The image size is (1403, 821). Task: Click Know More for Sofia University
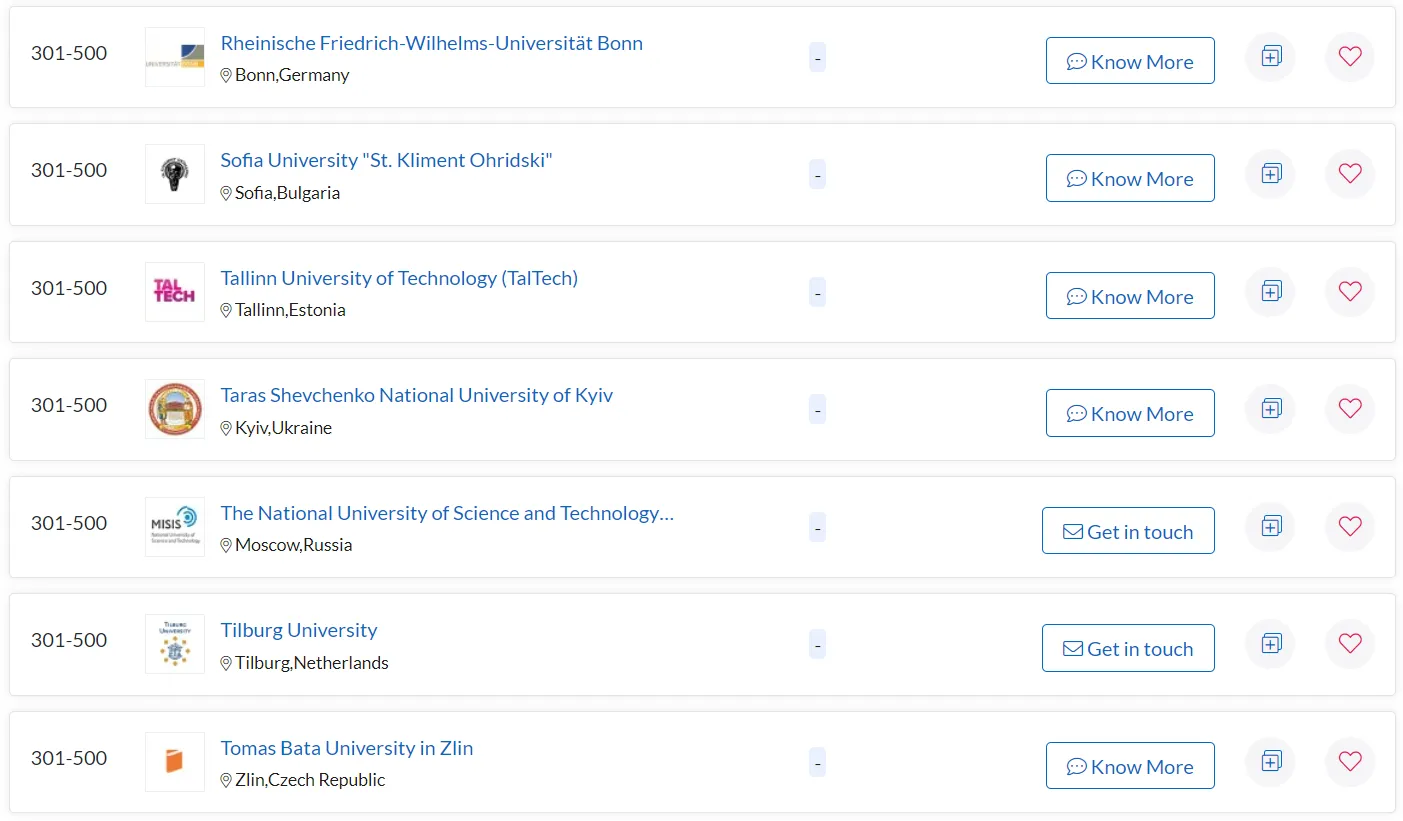click(1130, 179)
